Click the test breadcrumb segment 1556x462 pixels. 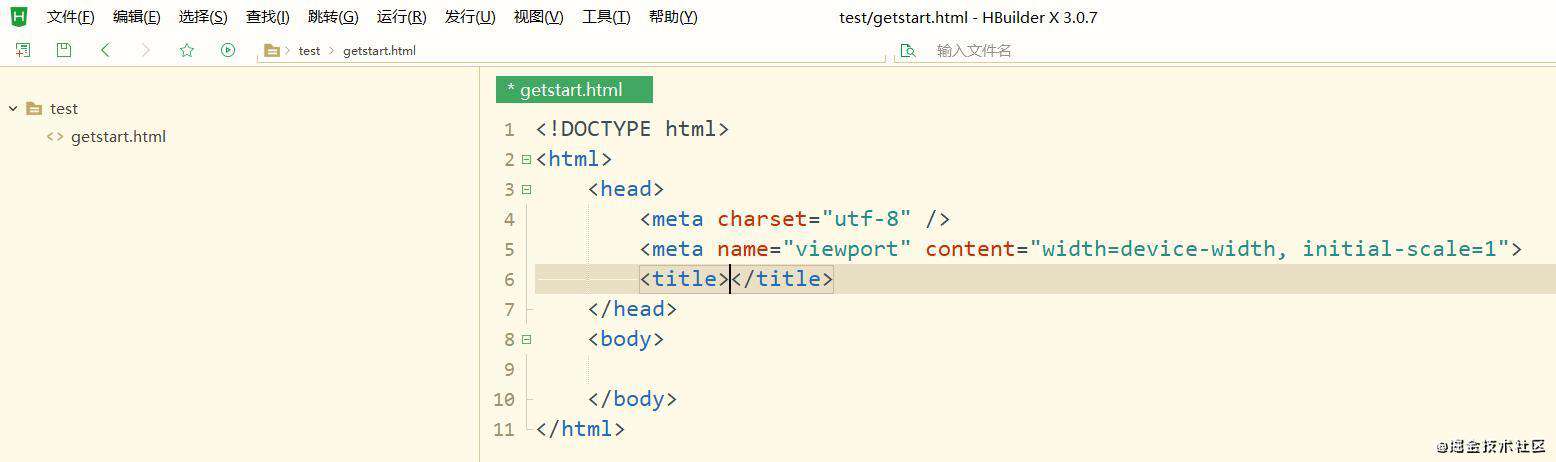[309, 50]
